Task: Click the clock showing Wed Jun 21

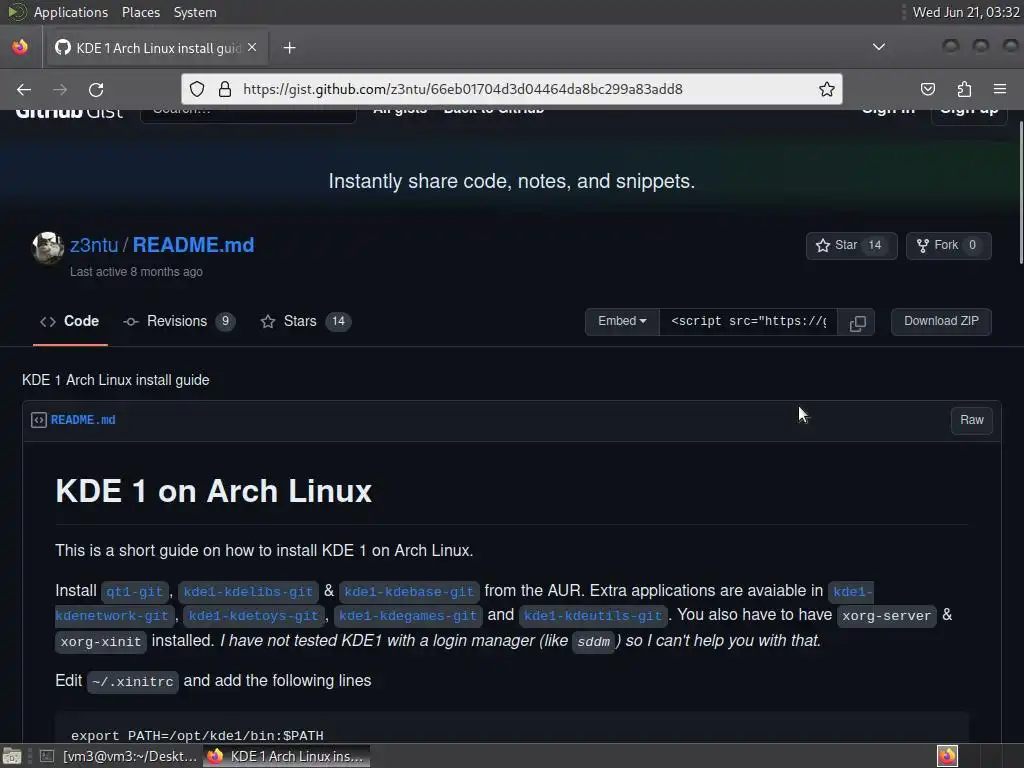Action: pyautogui.click(x=966, y=12)
